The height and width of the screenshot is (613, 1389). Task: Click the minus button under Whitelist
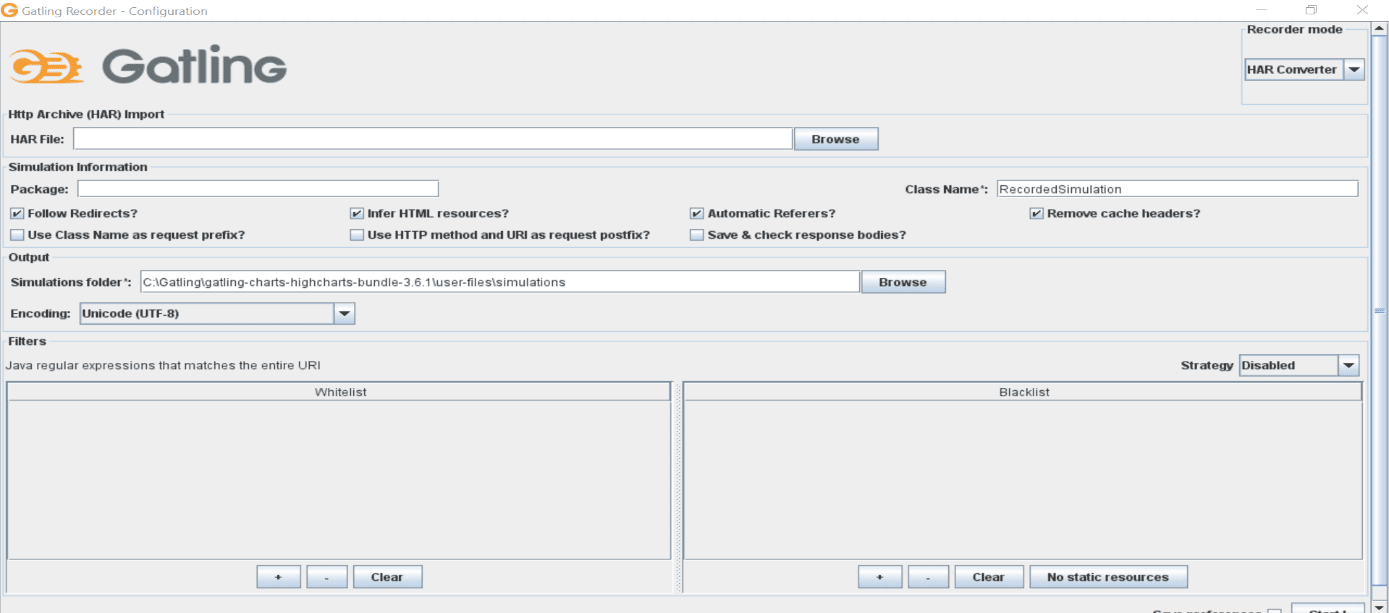[327, 577]
